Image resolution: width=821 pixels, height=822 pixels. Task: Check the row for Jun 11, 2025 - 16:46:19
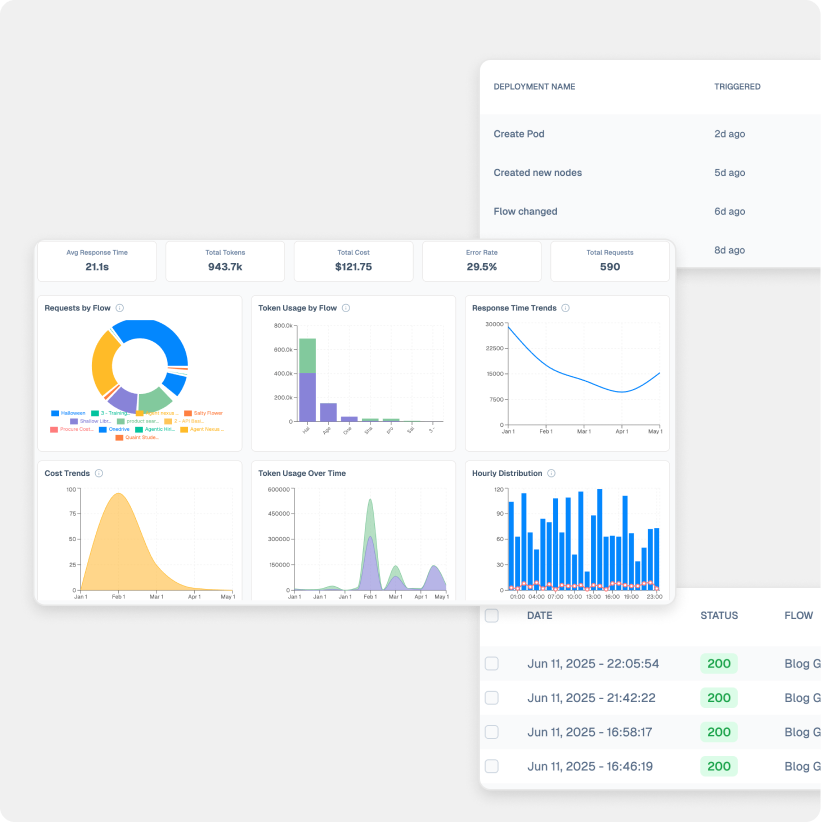pyautogui.click(x=492, y=766)
